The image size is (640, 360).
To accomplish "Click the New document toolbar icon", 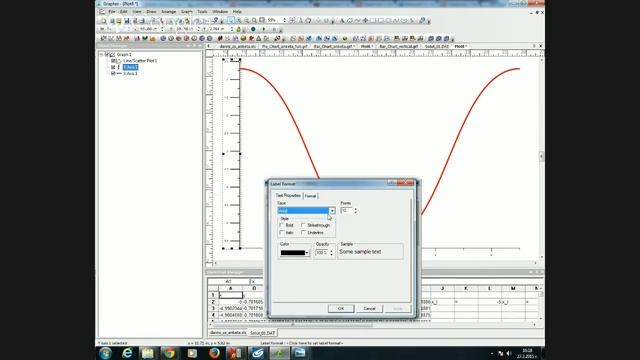I will [104, 20].
